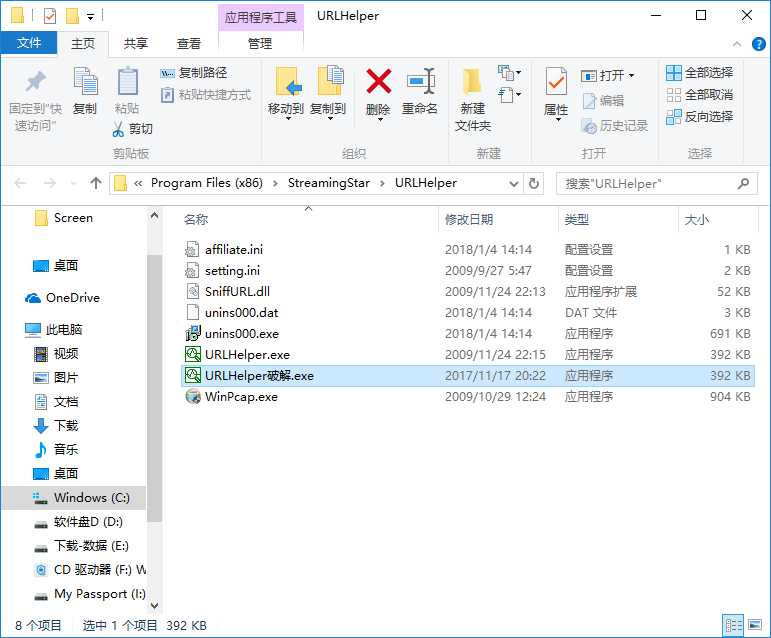This screenshot has width=771, height=638.
Task: Switch to Large icons view
Action: click(755, 626)
